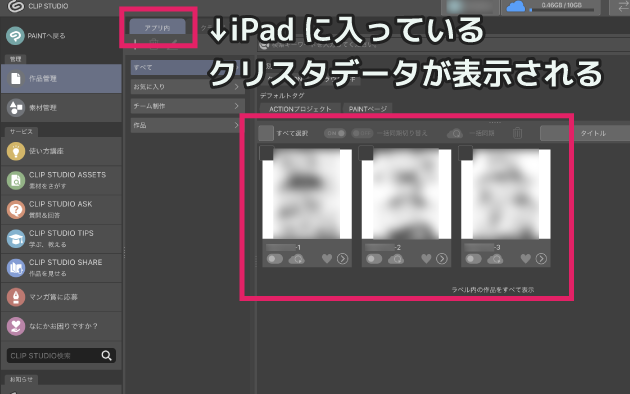Expand the 作品 chevron
The image size is (630, 394).
point(237,125)
